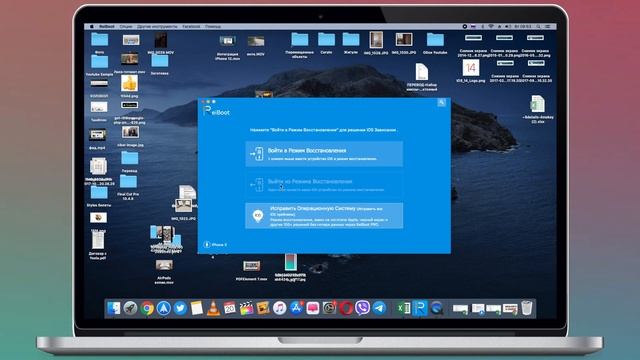This screenshot has height=360, width=640.
Task: Open Notes from the Dock
Action: pos(197,308)
